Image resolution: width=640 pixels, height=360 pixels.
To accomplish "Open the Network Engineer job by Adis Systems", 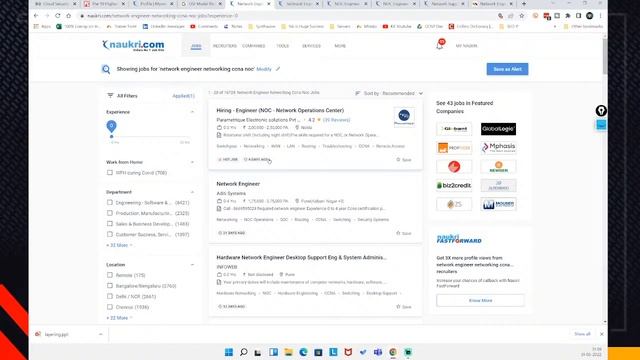I will [x=238, y=184].
